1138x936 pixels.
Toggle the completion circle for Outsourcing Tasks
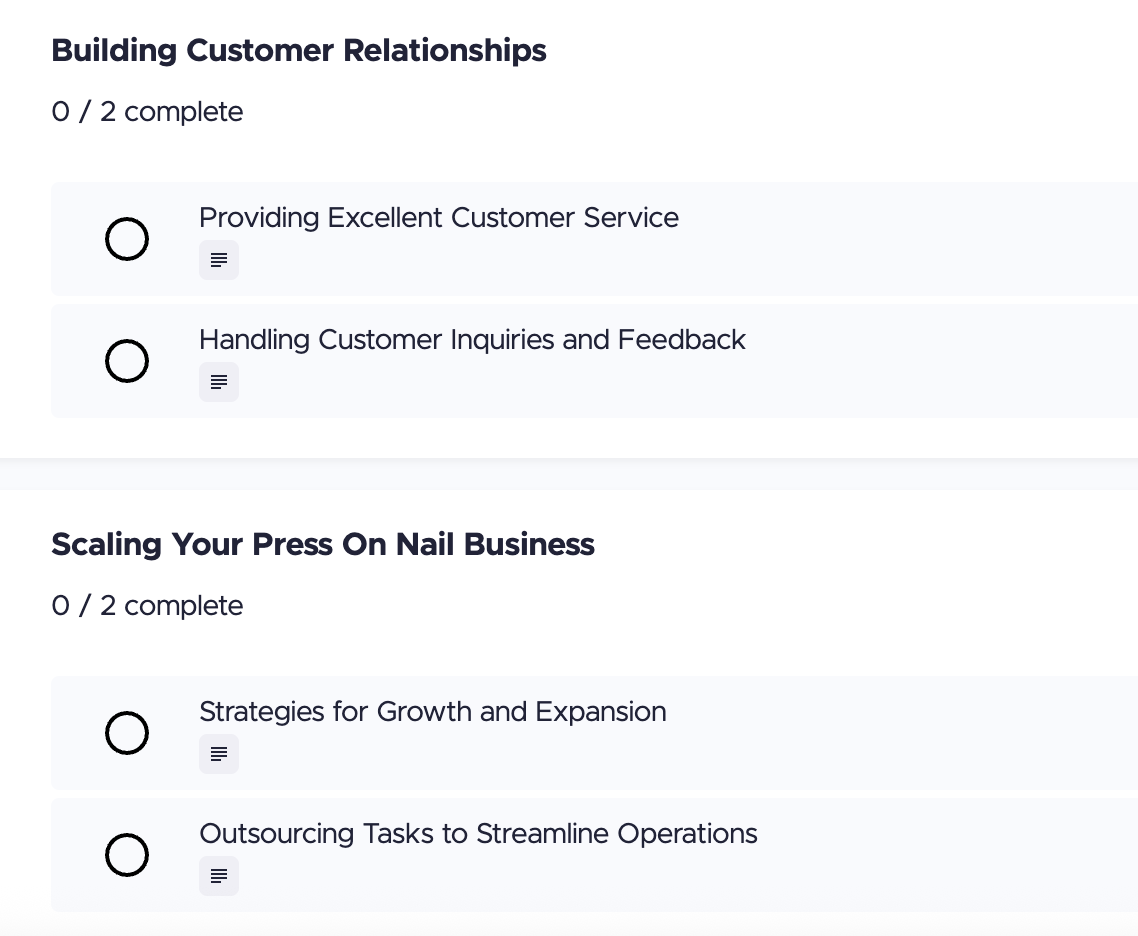pyautogui.click(x=127, y=855)
